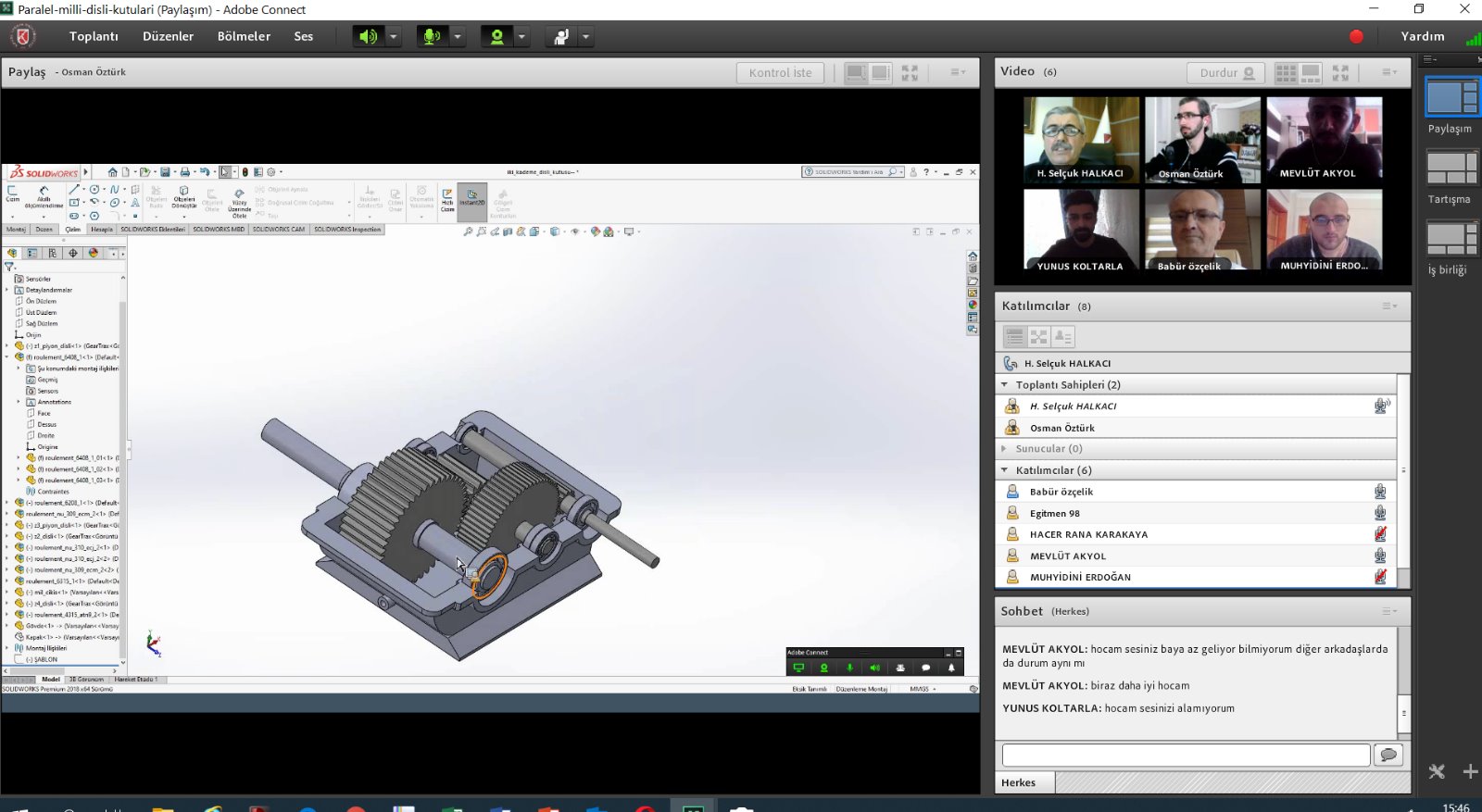Add a new layout with plus icon
1482x812 pixels.
1469,771
